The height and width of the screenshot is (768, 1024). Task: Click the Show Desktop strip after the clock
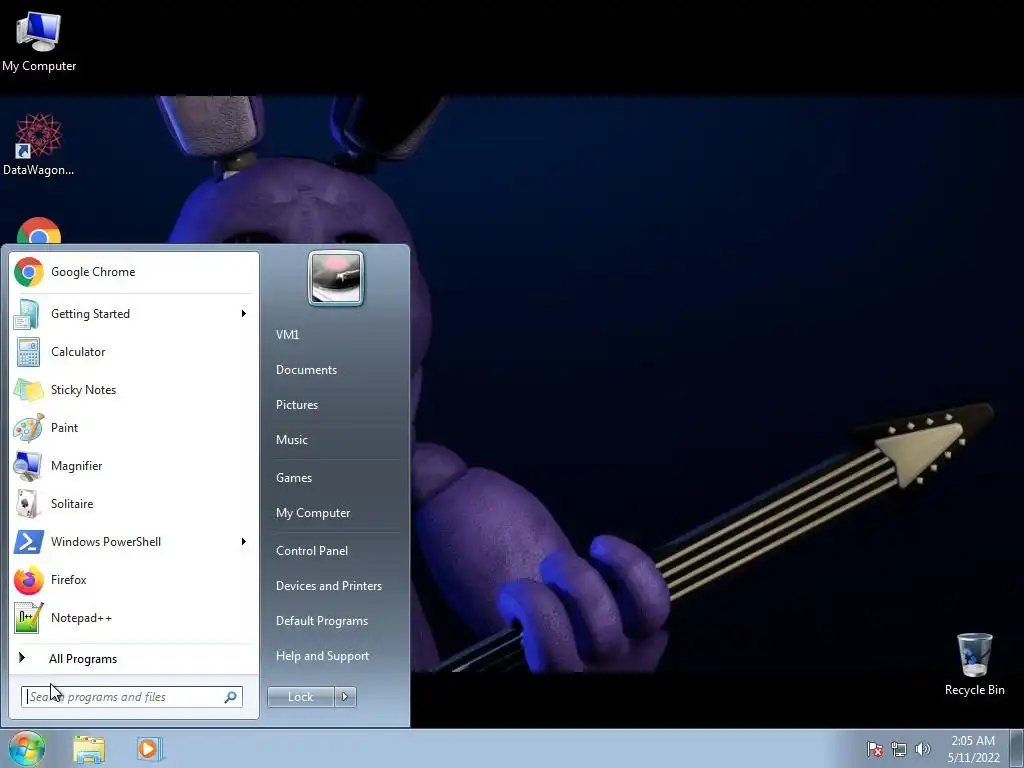point(1017,748)
